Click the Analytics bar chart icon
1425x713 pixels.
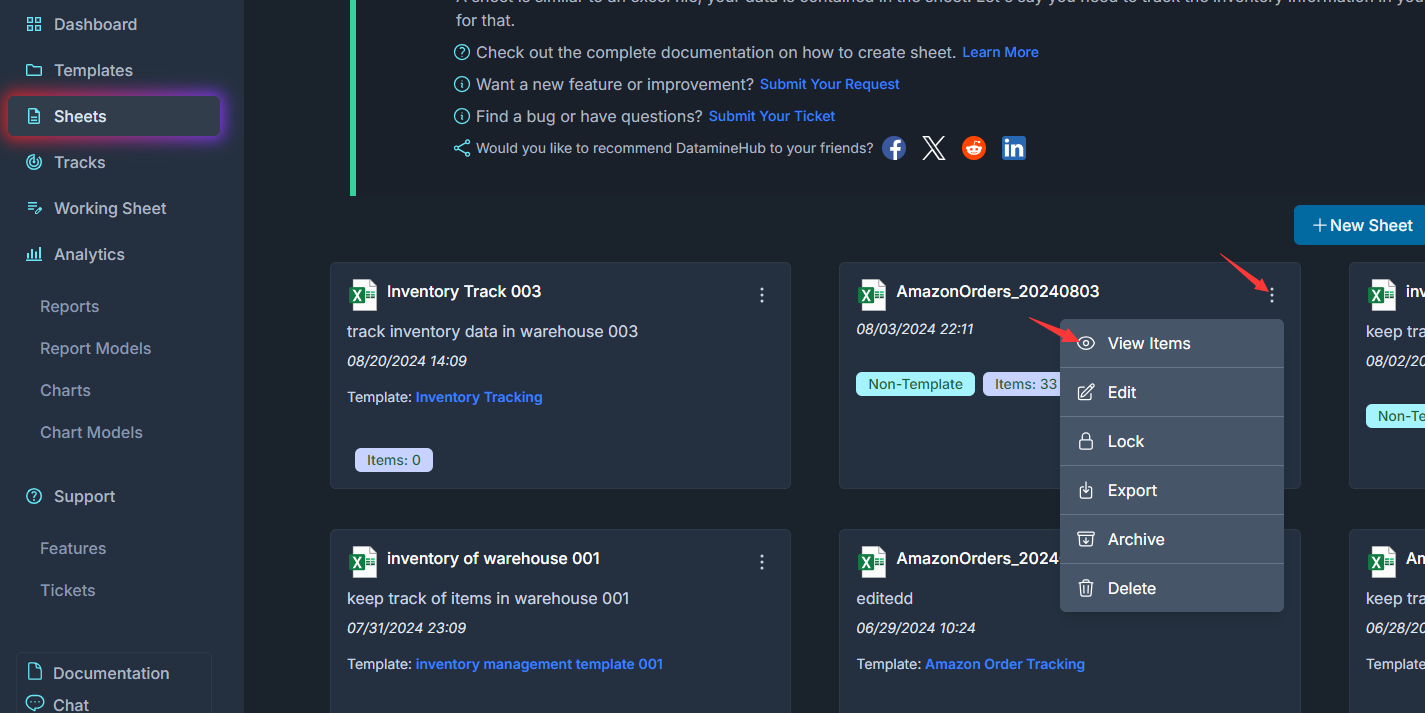(x=34, y=254)
